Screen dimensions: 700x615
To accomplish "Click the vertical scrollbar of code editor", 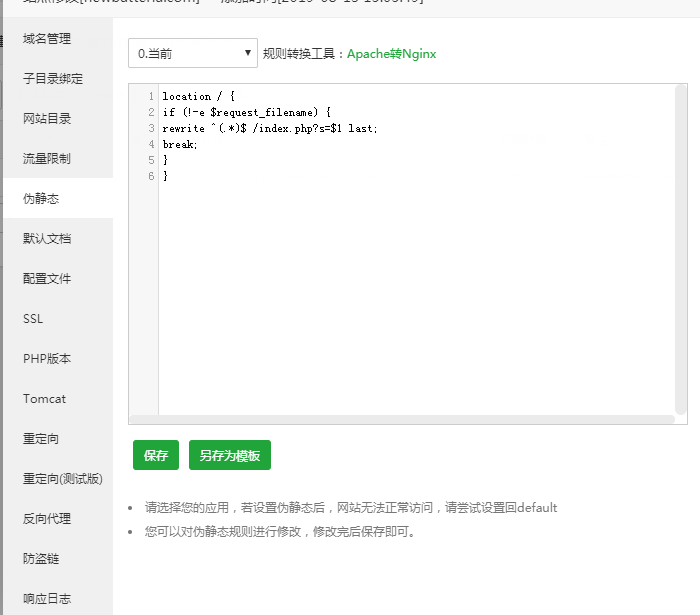I will (680, 250).
